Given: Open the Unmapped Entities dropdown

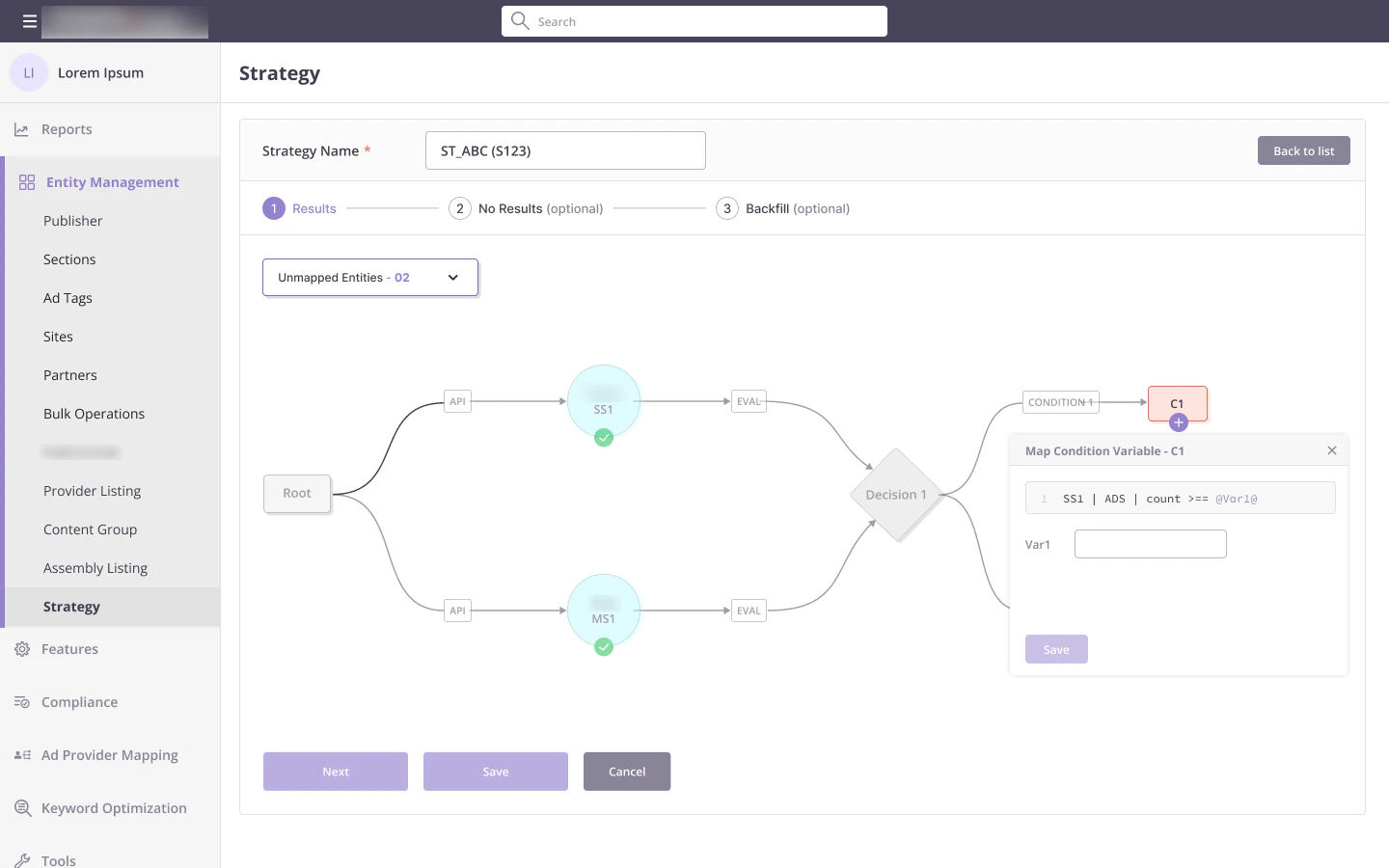Looking at the screenshot, I should (370, 278).
